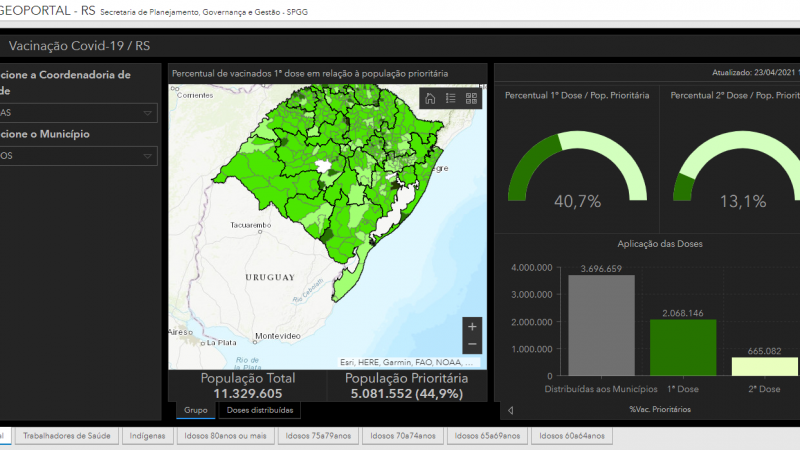Viewport: 800px width, 450px height.
Task: Switch to the Doses distribuídas tab
Action: click(x=260, y=410)
